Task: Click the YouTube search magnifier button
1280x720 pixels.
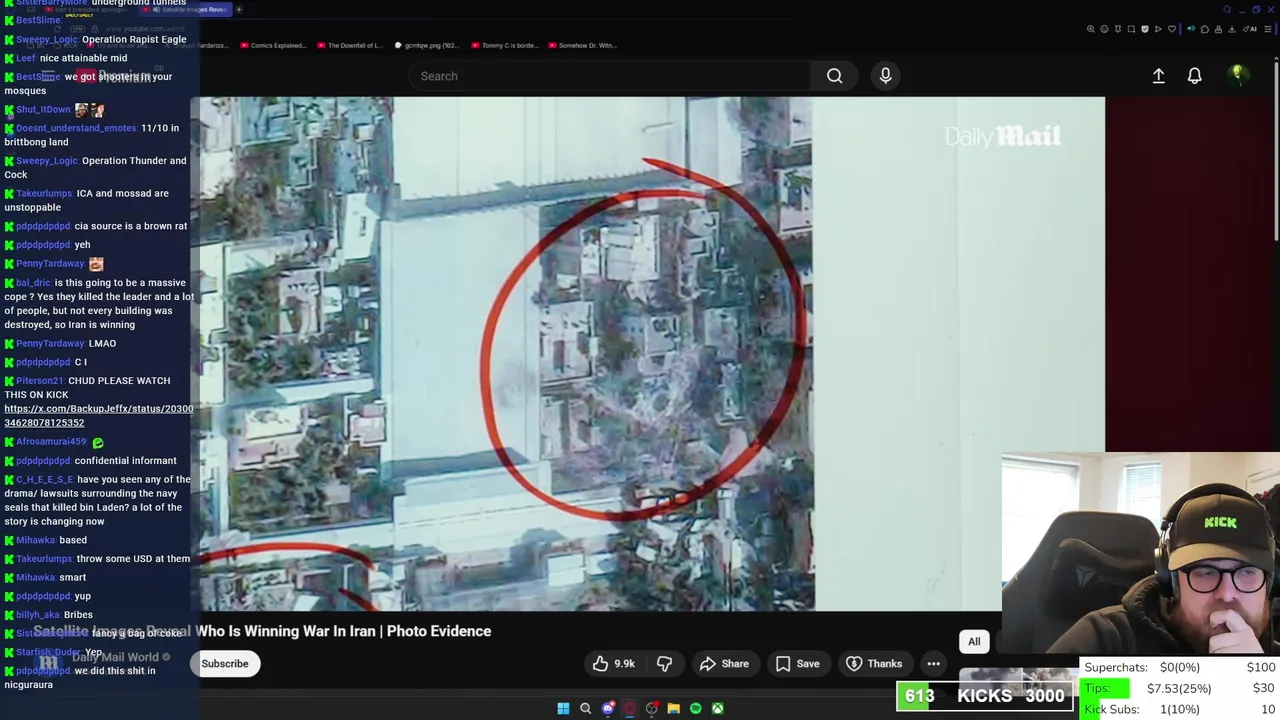Action: tap(834, 76)
